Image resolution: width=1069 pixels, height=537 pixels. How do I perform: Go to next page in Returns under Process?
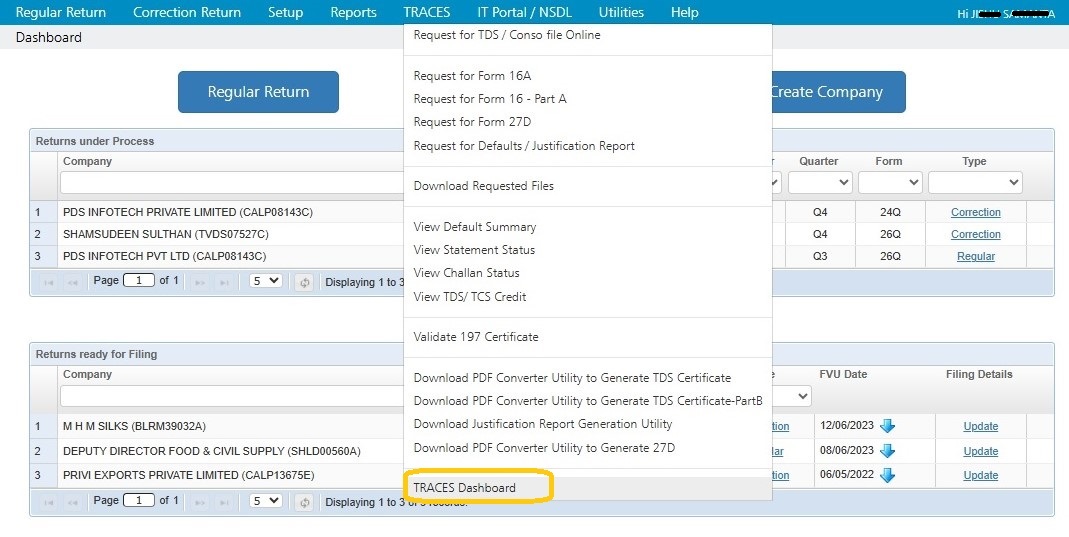201,282
